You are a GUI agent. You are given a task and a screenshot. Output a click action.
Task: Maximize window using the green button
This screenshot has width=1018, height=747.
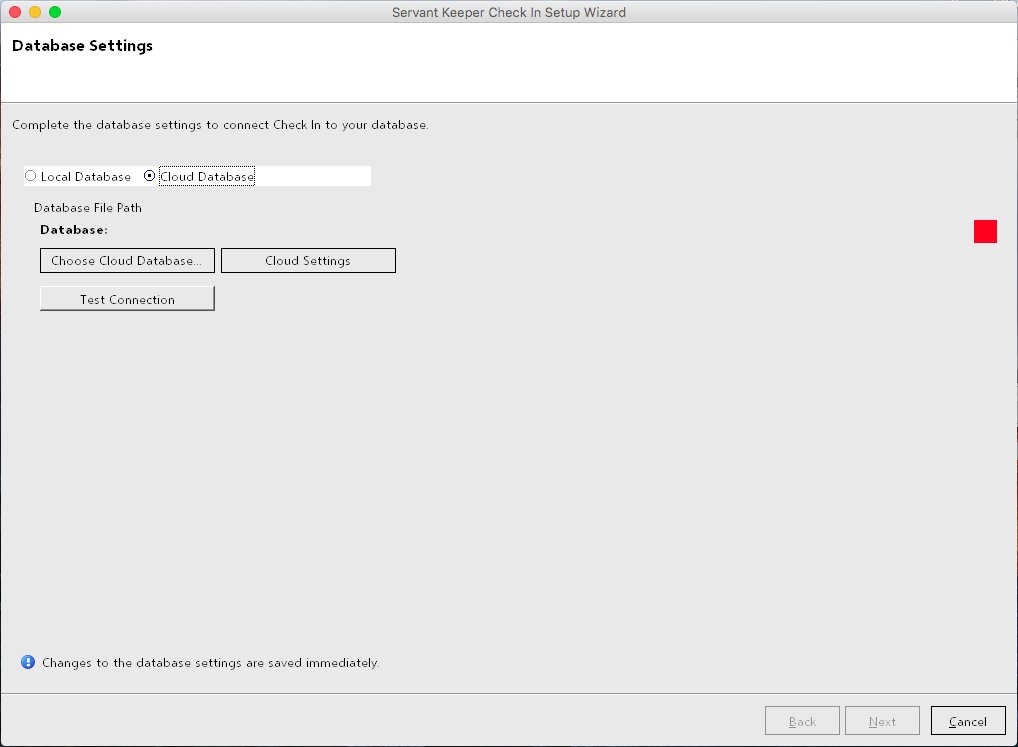point(55,12)
